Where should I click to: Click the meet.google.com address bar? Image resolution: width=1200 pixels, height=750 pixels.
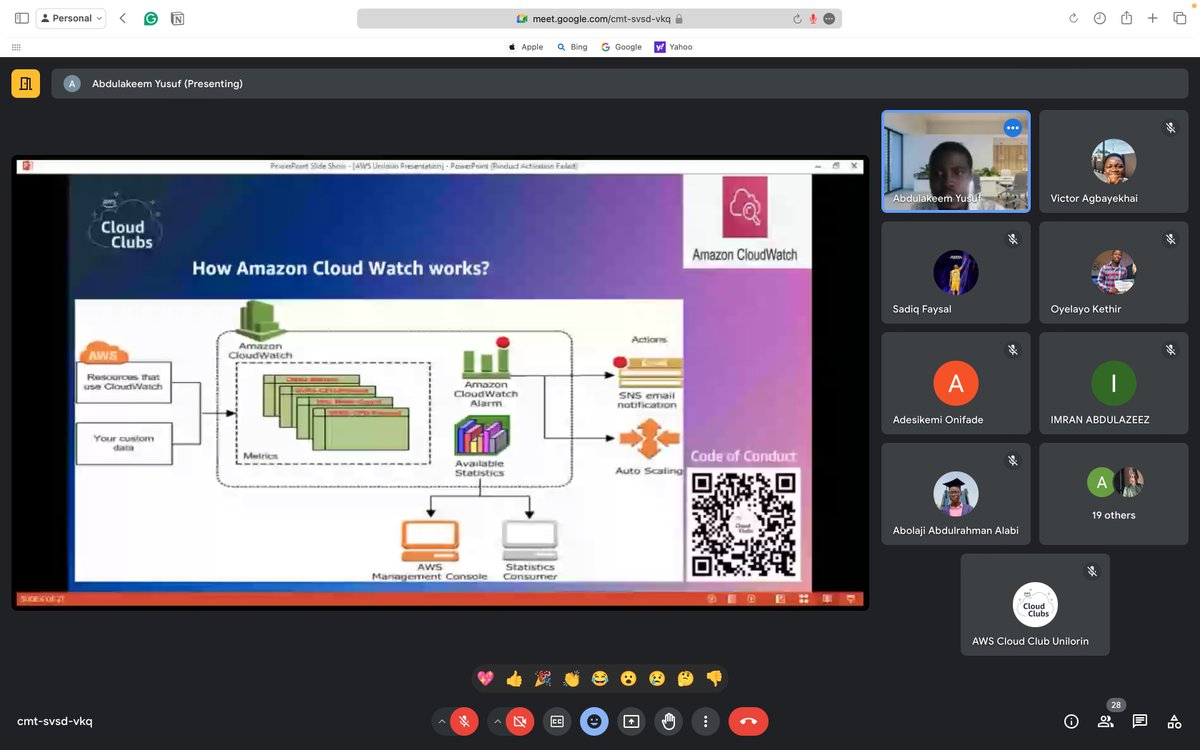coord(599,18)
